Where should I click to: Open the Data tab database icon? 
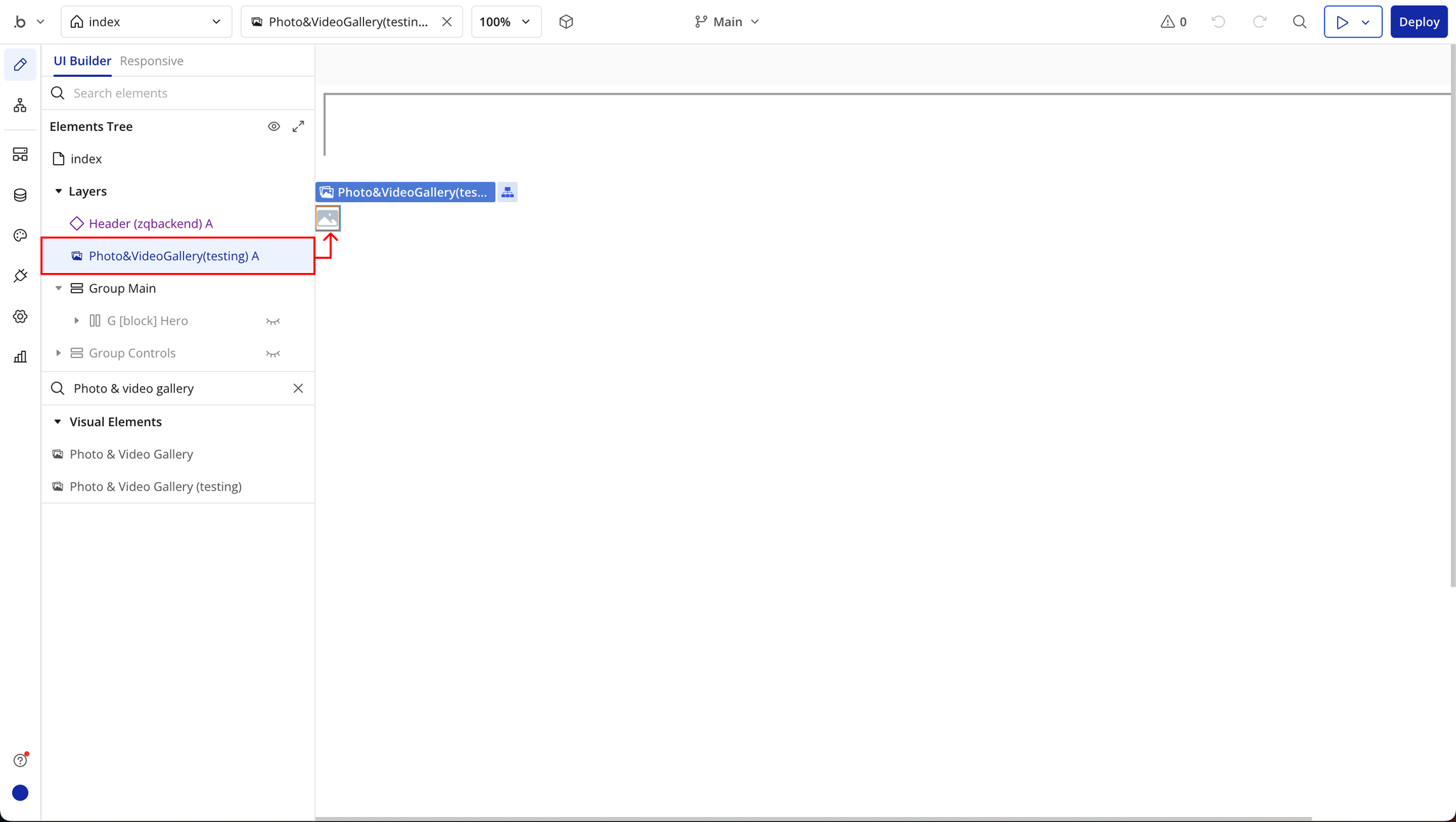tap(20, 195)
